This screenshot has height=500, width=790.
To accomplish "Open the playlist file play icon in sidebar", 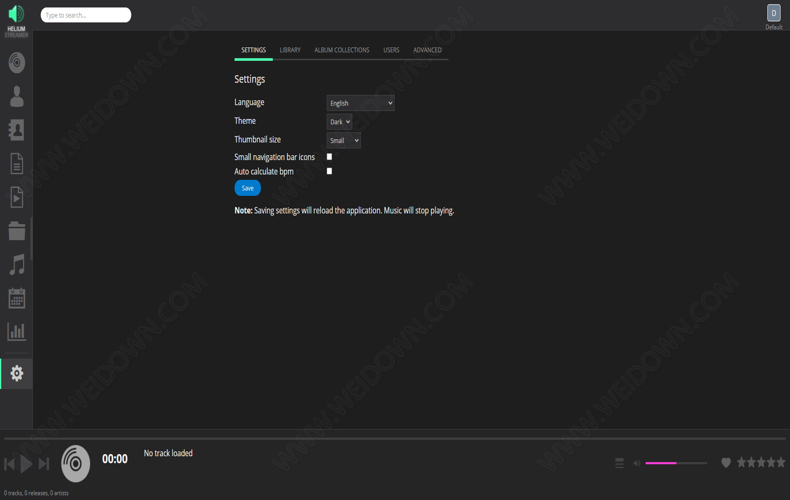I will [17, 197].
